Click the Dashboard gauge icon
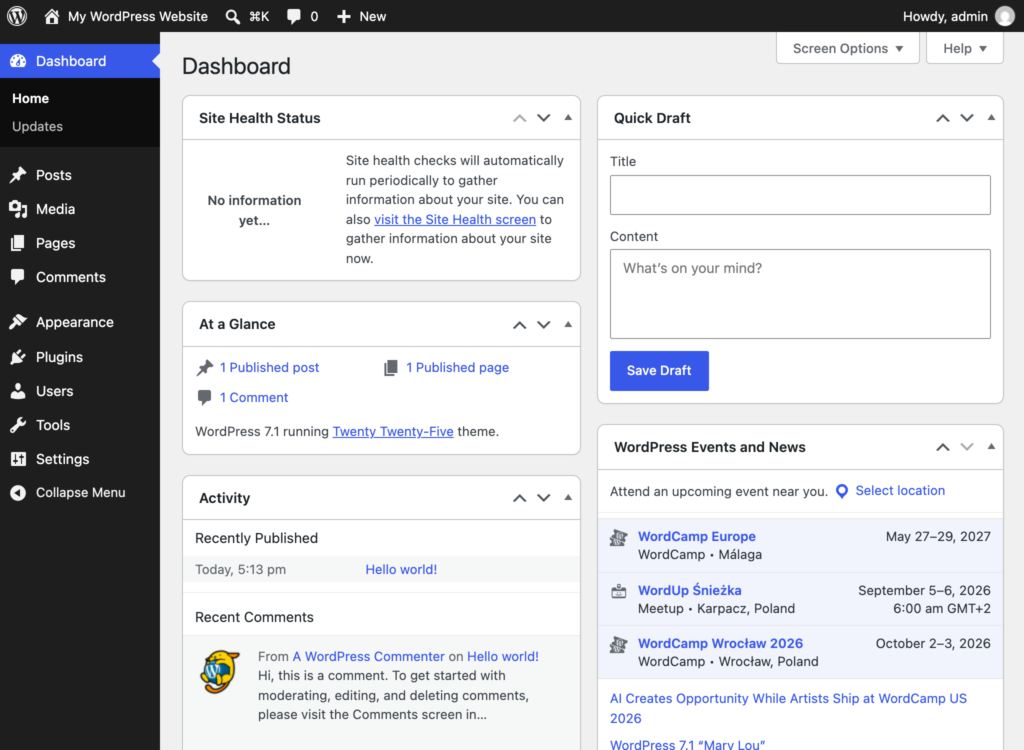Screen dimensions: 1024x750 pos(18,61)
